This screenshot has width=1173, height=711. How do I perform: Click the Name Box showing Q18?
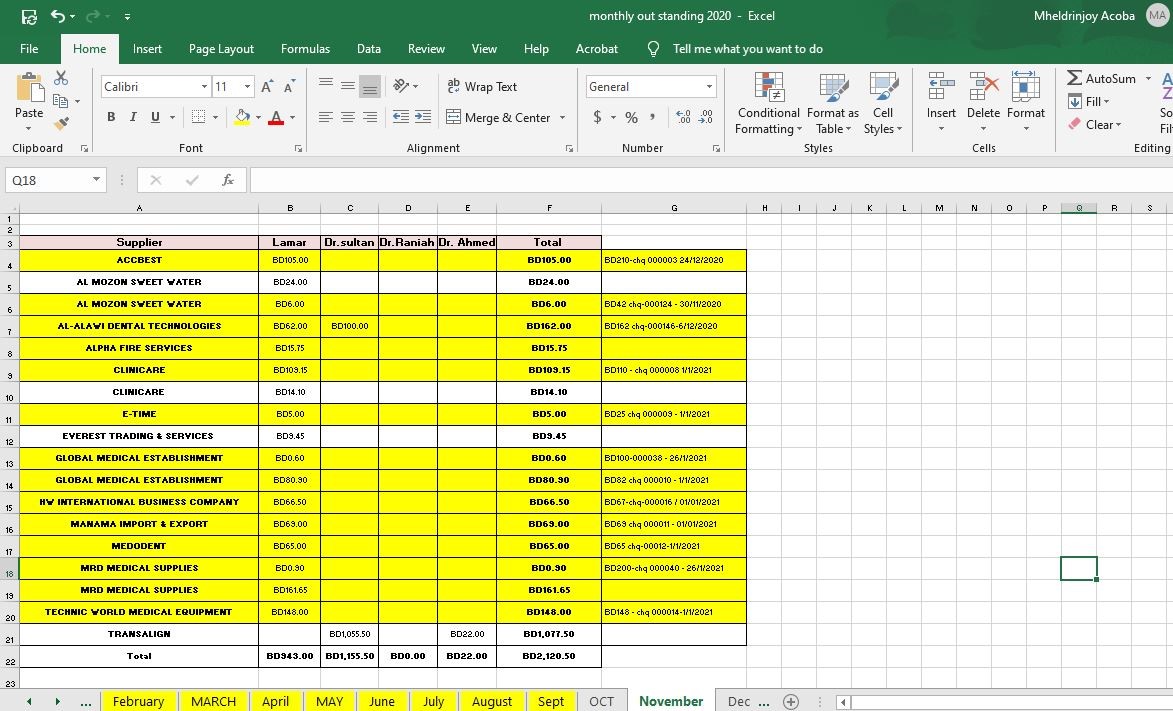tap(47, 180)
